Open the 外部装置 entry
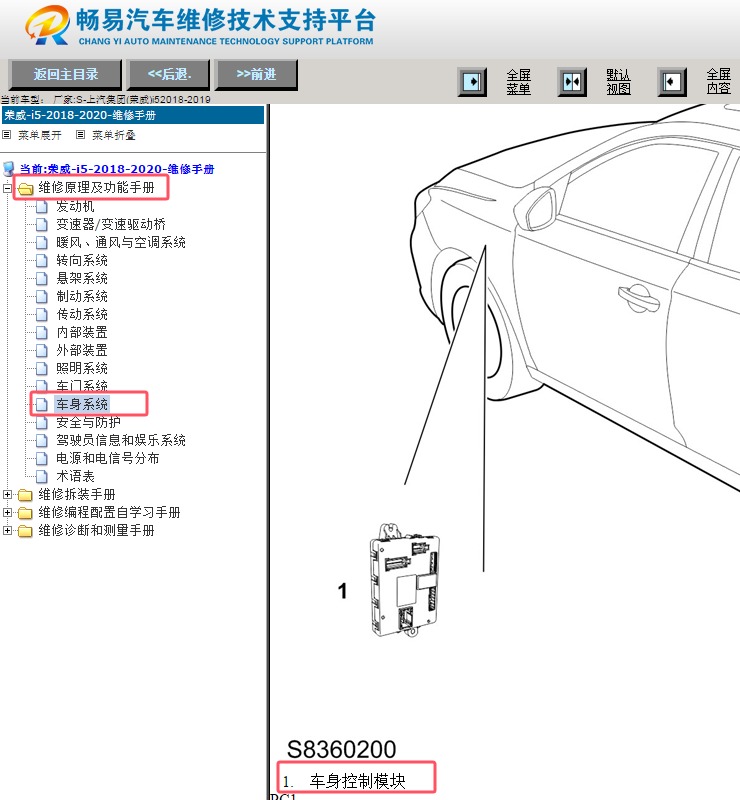The image size is (740, 800). [82, 350]
